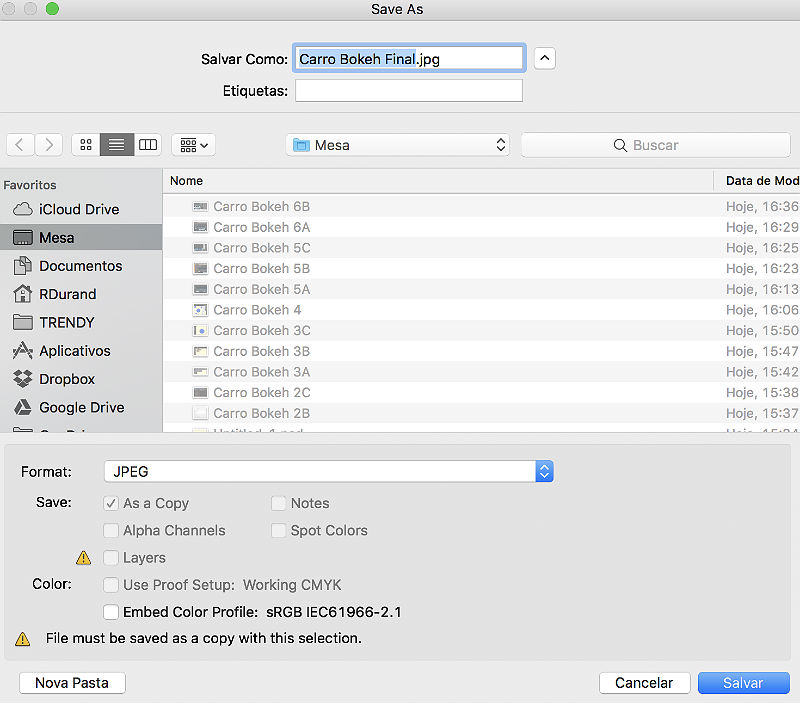Select Documentos in Favoritos sidebar
Screen dimensions: 800x703
pos(80,266)
